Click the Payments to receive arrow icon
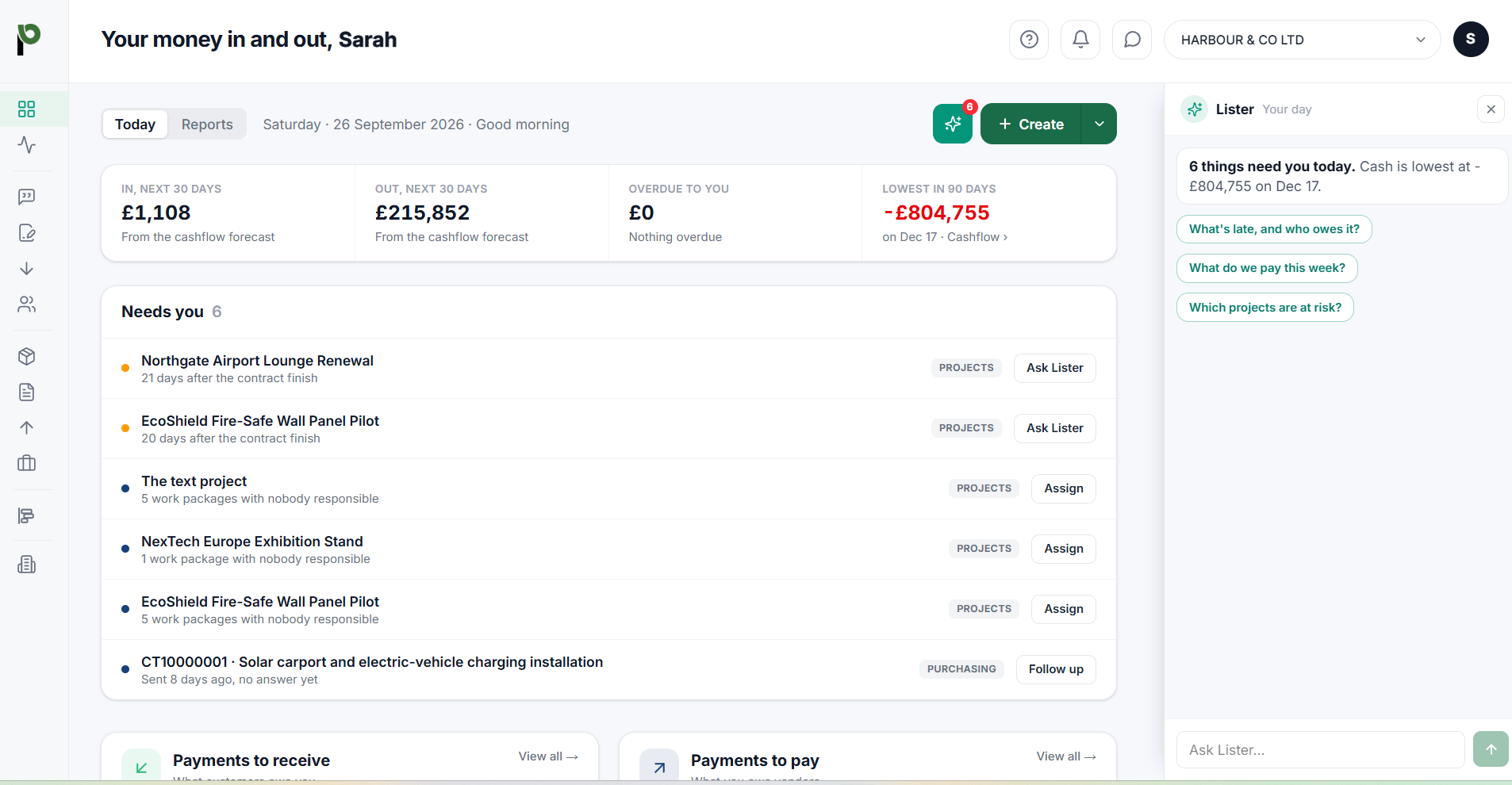This screenshot has width=1512, height=785. coord(141,766)
